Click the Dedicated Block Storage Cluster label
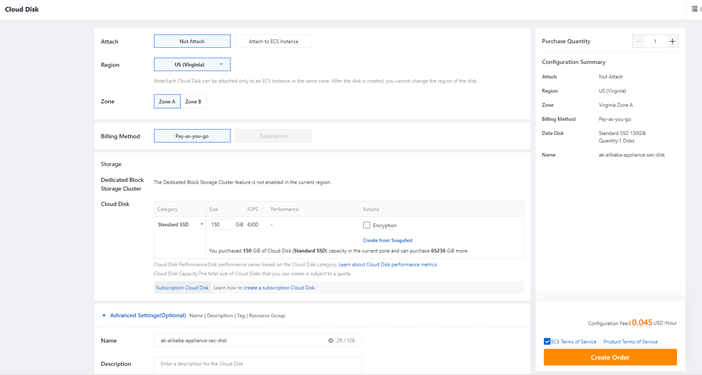This screenshot has height=375, width=702. coord(122,184)
